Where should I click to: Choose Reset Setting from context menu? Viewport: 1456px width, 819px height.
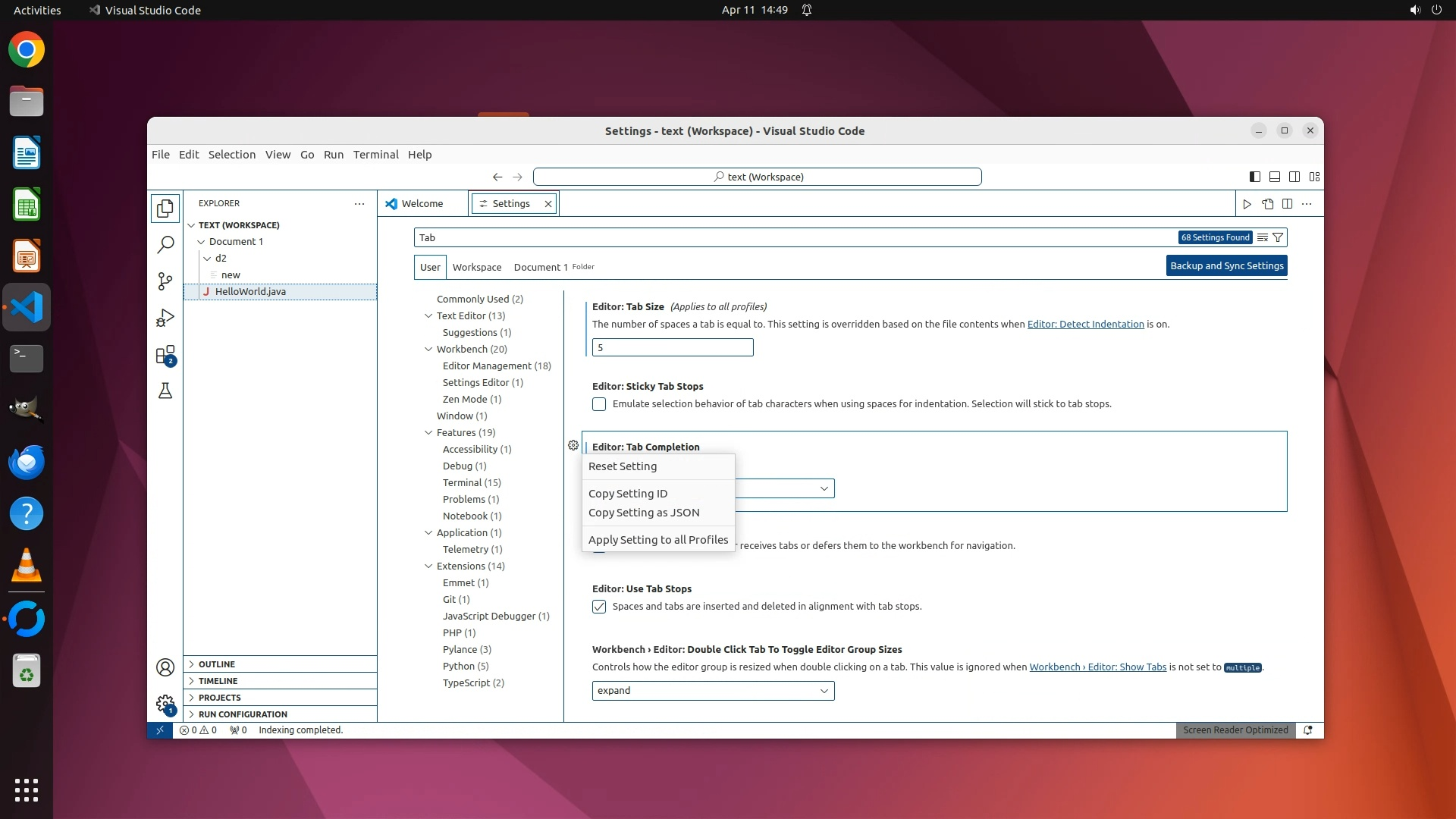pyautogui.click(x=623, y=466)
